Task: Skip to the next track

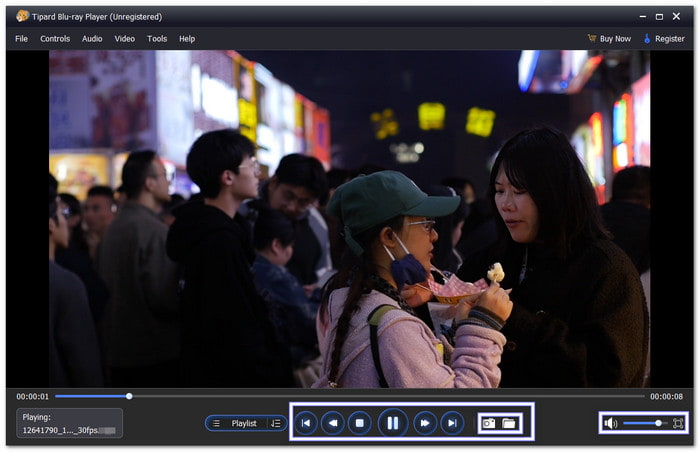Action: (x=452, y=423)
